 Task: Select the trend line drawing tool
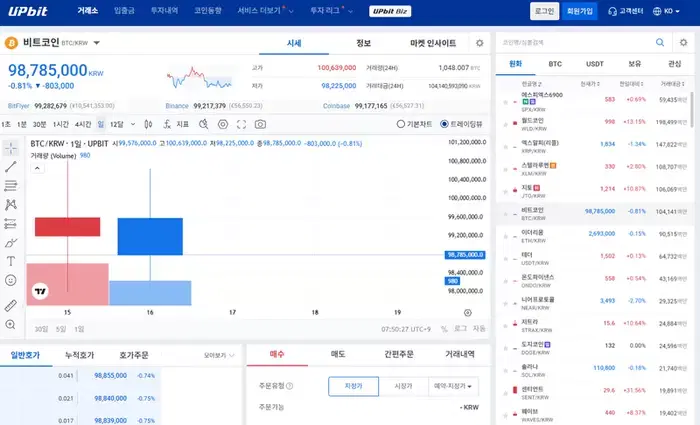(x=11, y=167)
